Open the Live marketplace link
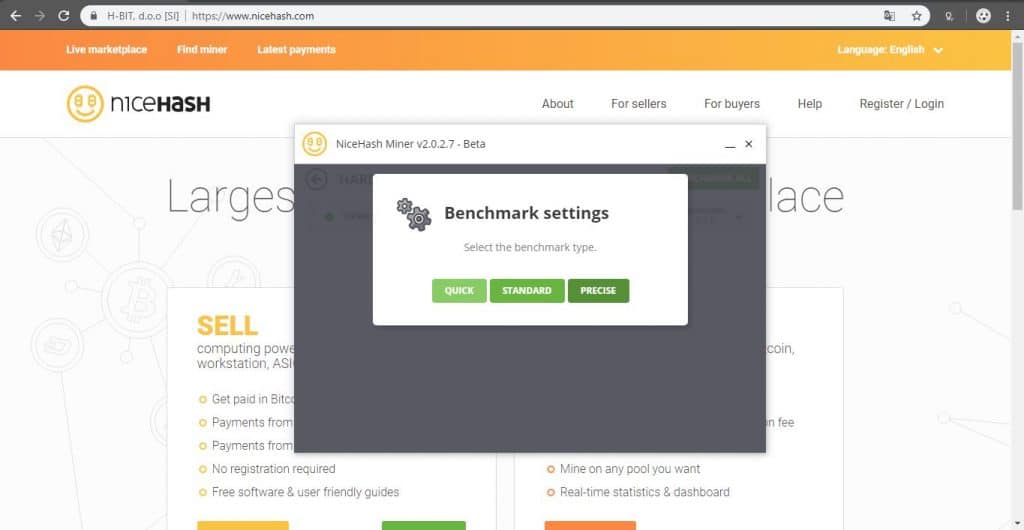This screenshot has width=1024, height=530. (x=106, y=50)
